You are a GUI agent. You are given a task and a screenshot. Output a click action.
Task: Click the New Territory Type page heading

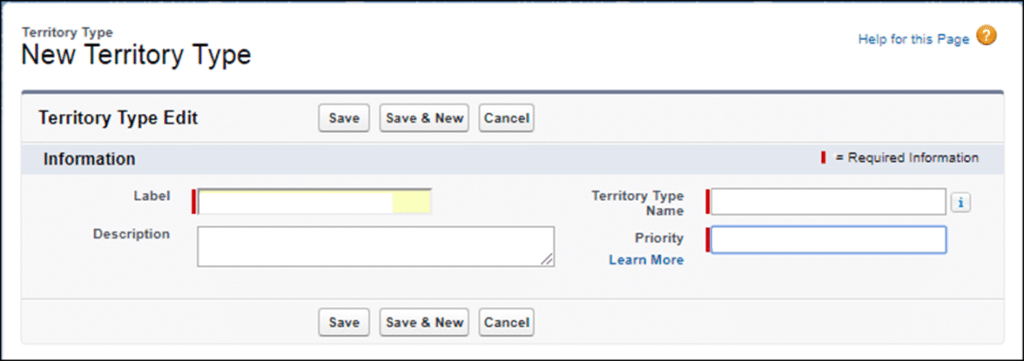[136, 55]
